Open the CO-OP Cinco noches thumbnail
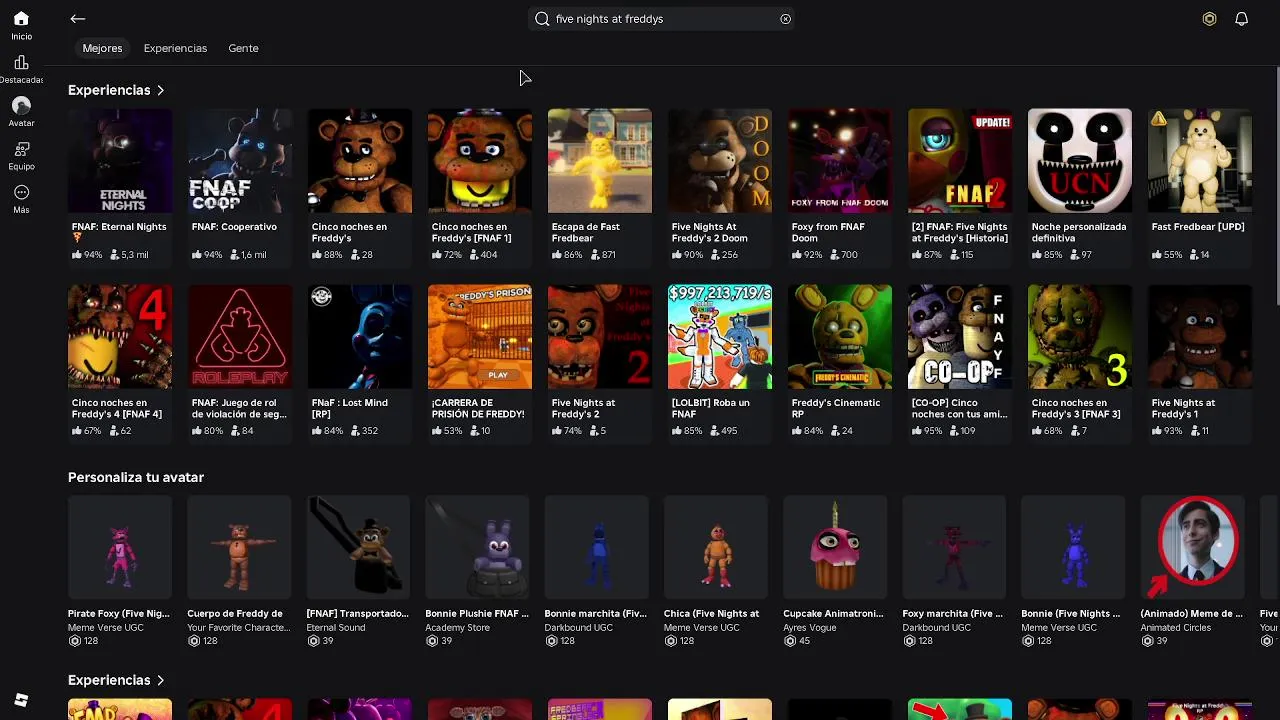Image resolution: width=1280 pixels, height=720 pixels. [x=960, y=336]
